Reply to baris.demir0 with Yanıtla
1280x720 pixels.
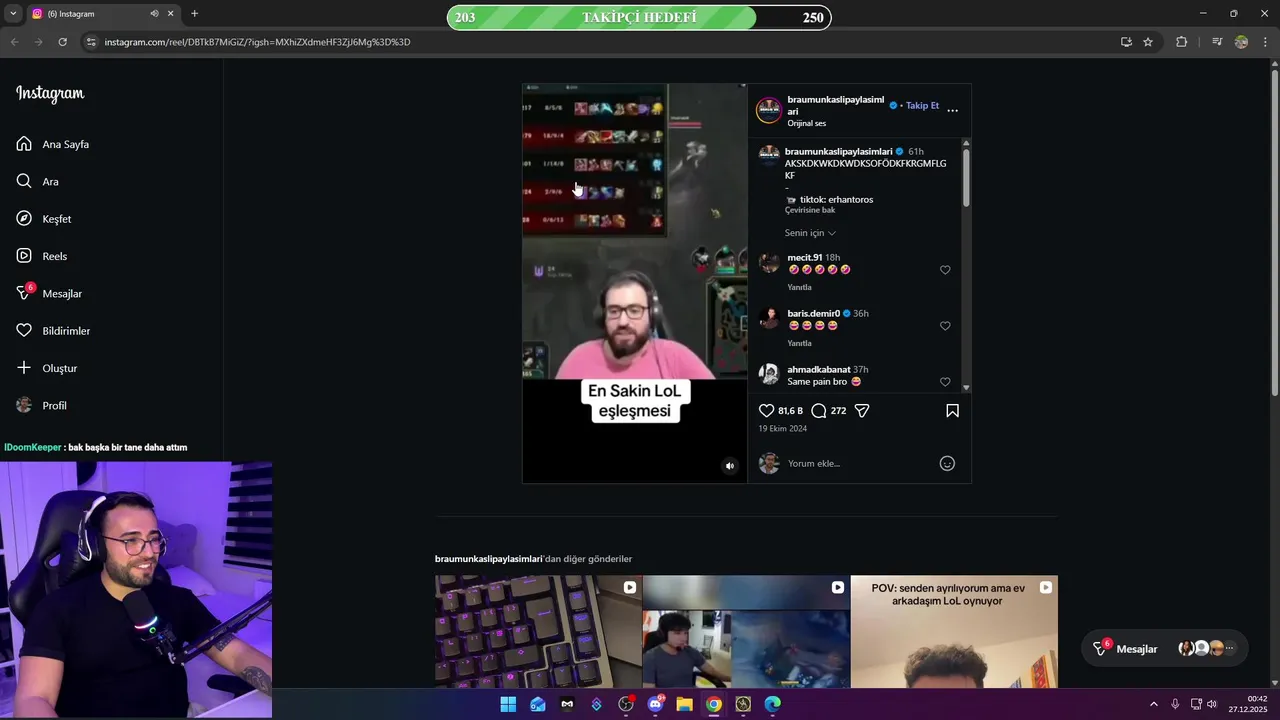pos(799,343)
